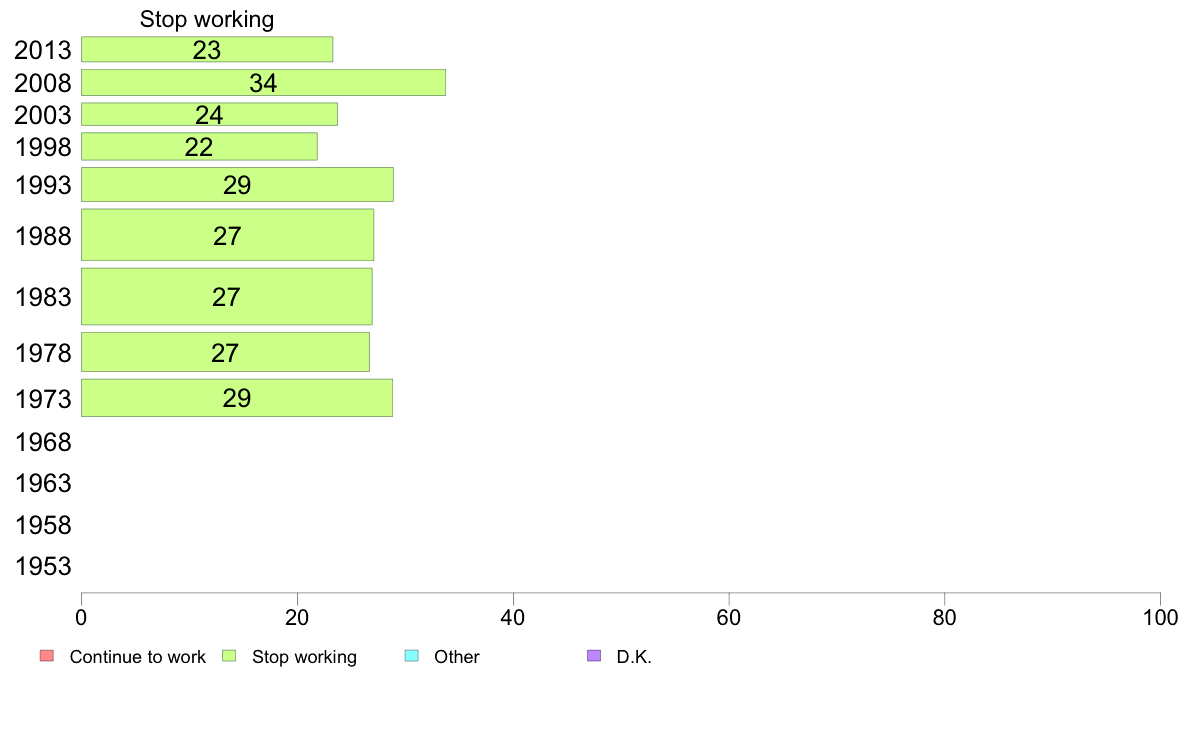Select the 1998 bar showing 22
1188x736 pixels.
(x=199, y=147)
